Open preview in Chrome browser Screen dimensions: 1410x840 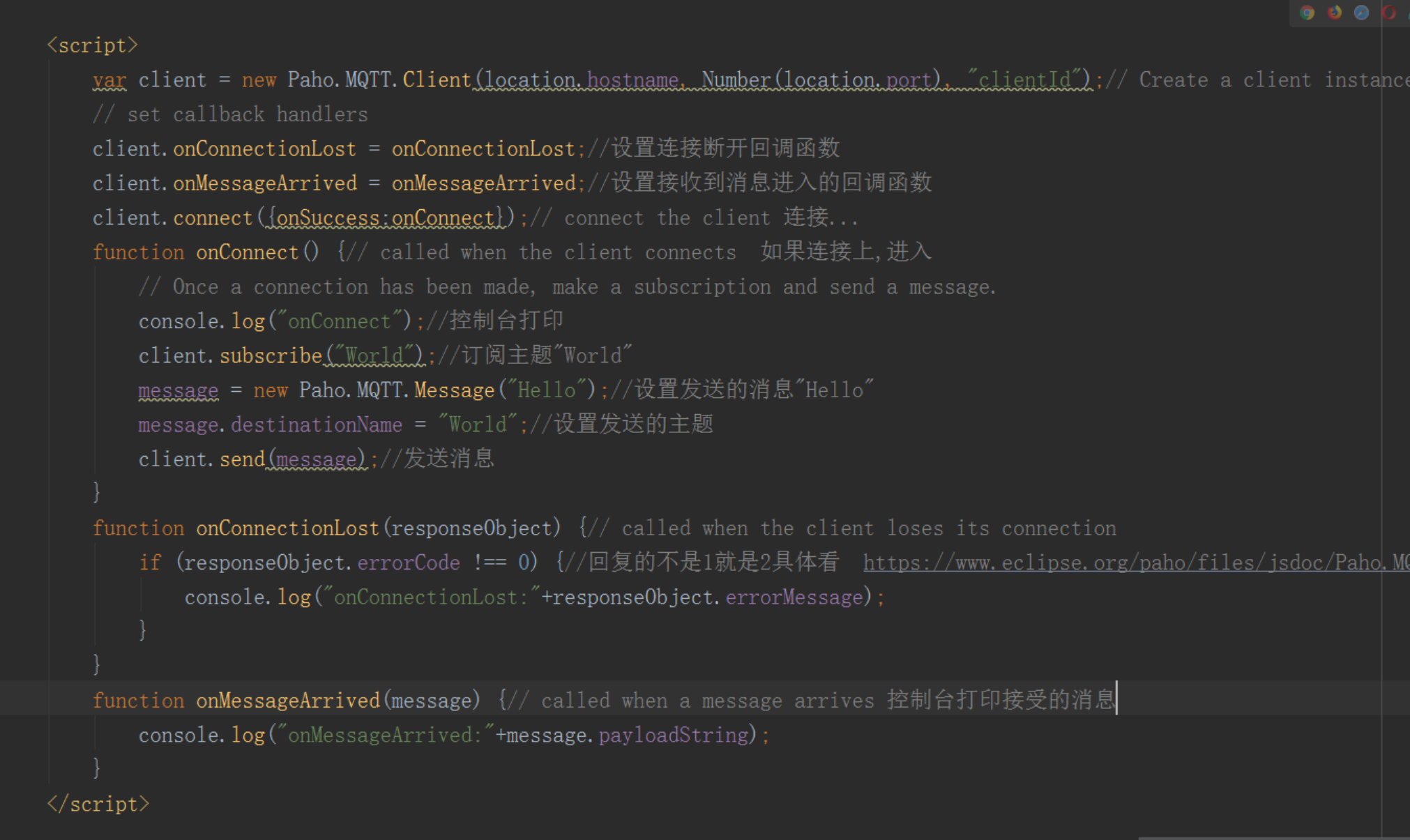(x=1307, y=13)
